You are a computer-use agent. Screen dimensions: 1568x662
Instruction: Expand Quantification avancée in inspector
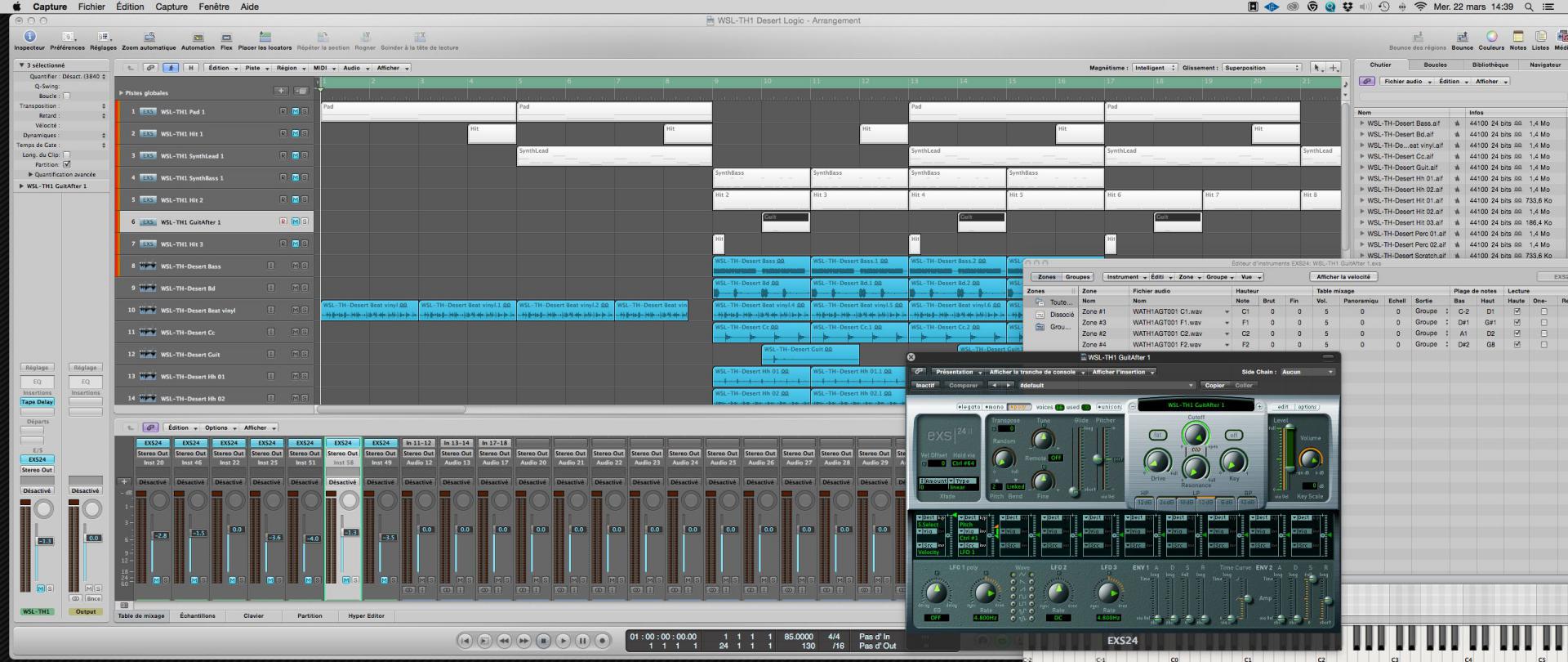(x=31, y=174)
